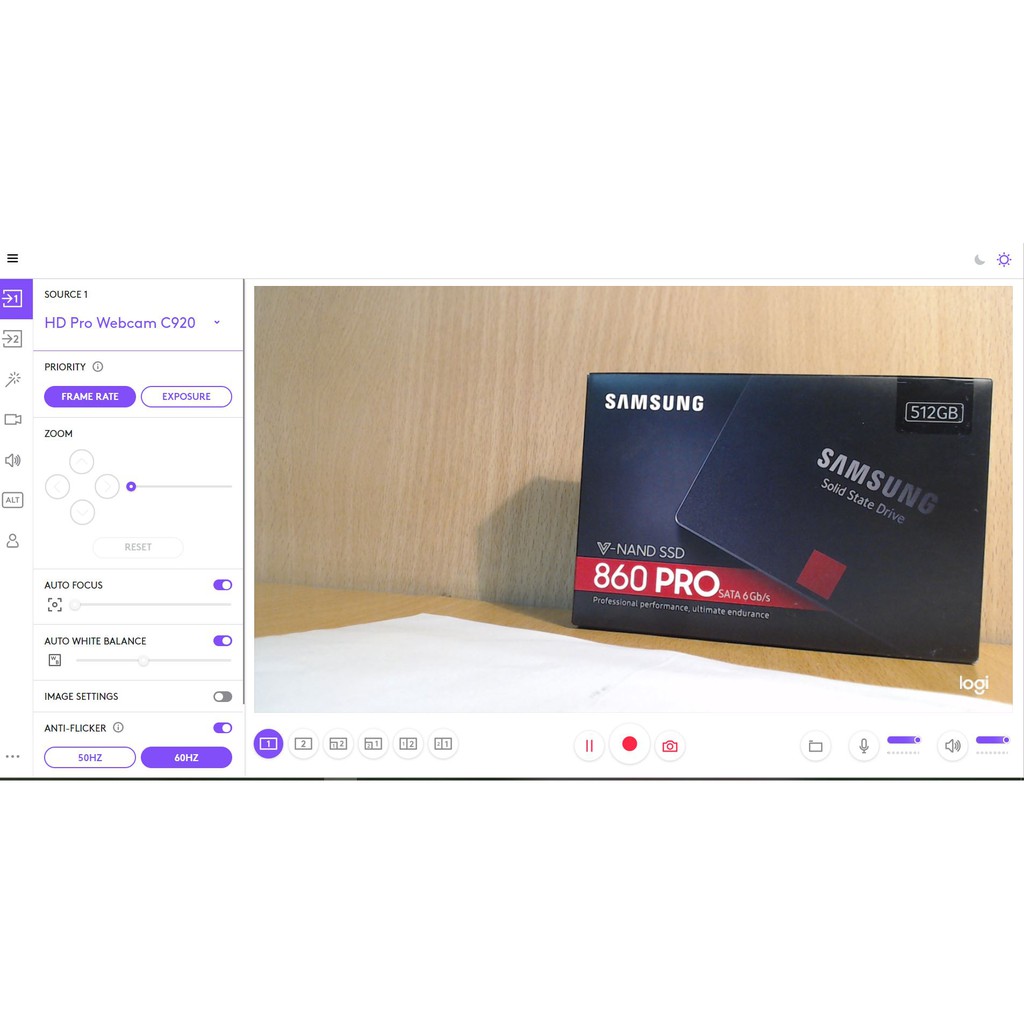This screenshot has height=1024, width=1024.
Task: Open the profile account panel
Action: 13,540
